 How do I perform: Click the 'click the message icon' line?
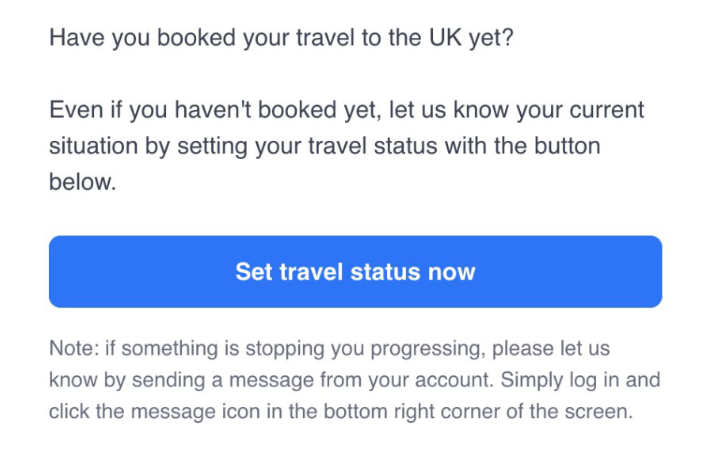click(341, 412)
